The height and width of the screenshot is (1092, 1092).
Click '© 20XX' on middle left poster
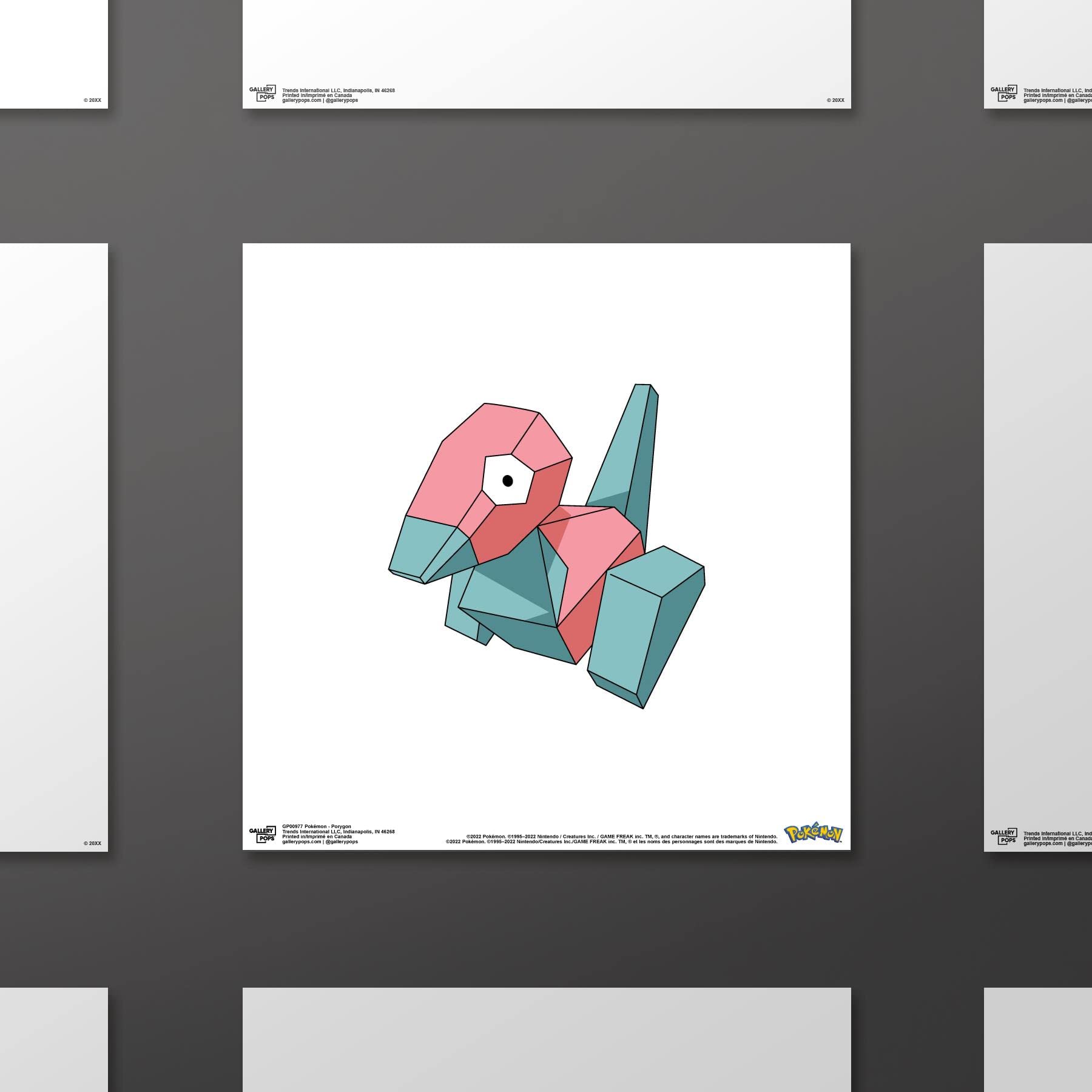click(92, 843)
